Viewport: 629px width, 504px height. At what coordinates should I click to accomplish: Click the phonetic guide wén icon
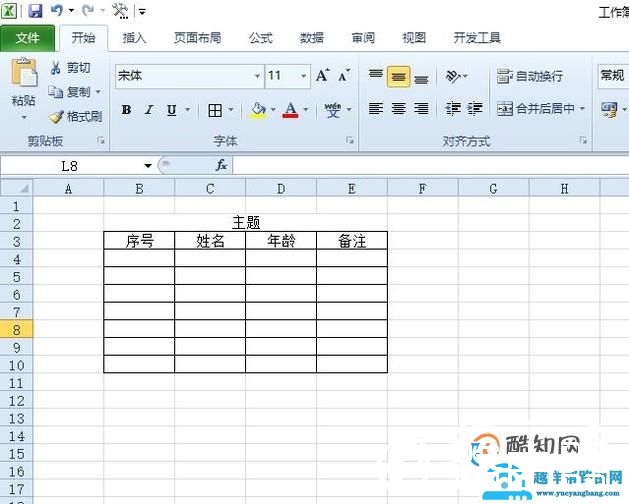[x=333, y=110]
